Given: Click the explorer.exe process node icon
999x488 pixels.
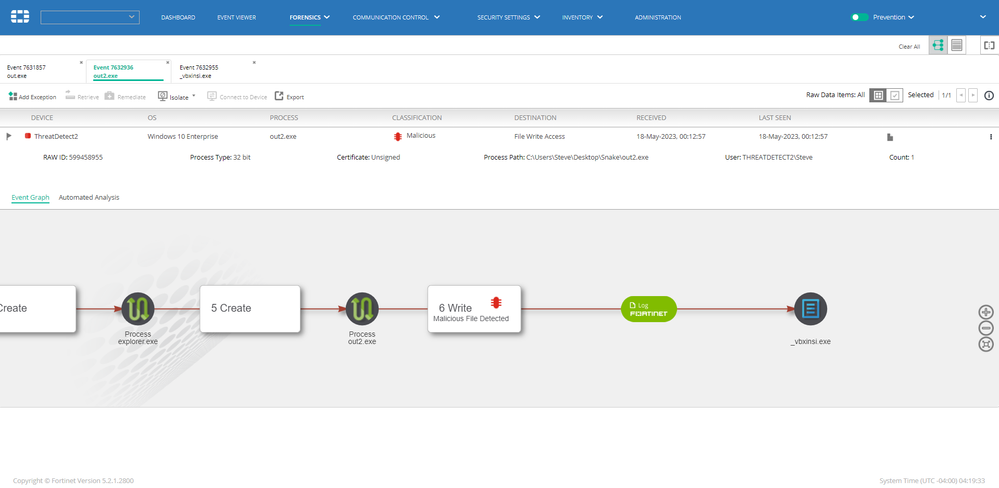Looking at the screenshot, I should tap(138, 309).
